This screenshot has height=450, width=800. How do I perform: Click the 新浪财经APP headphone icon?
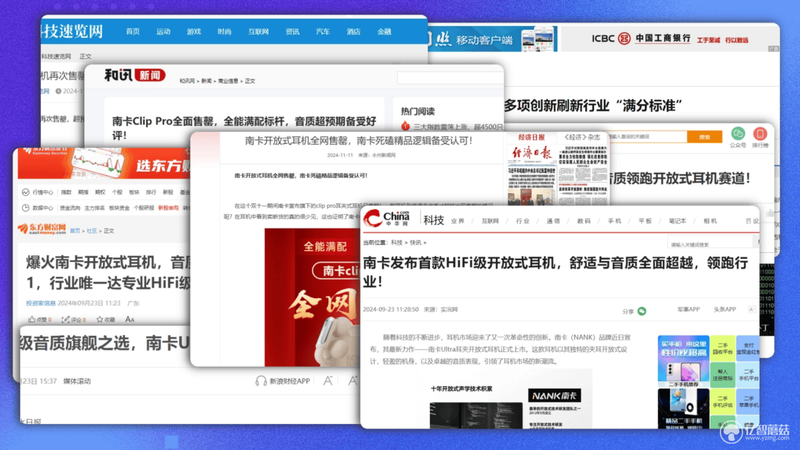tap(261, 381)
